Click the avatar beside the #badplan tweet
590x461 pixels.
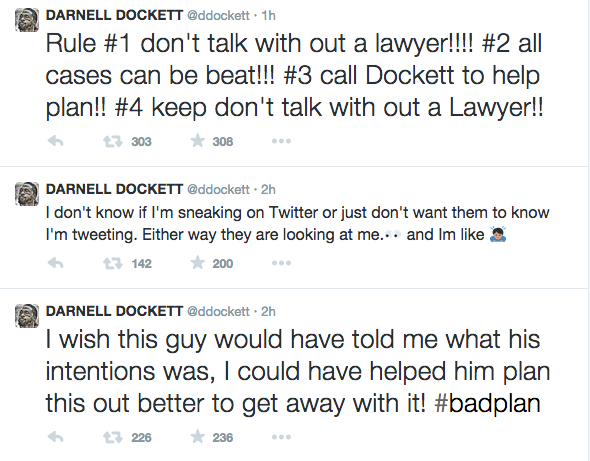click(x=27, y=316)
